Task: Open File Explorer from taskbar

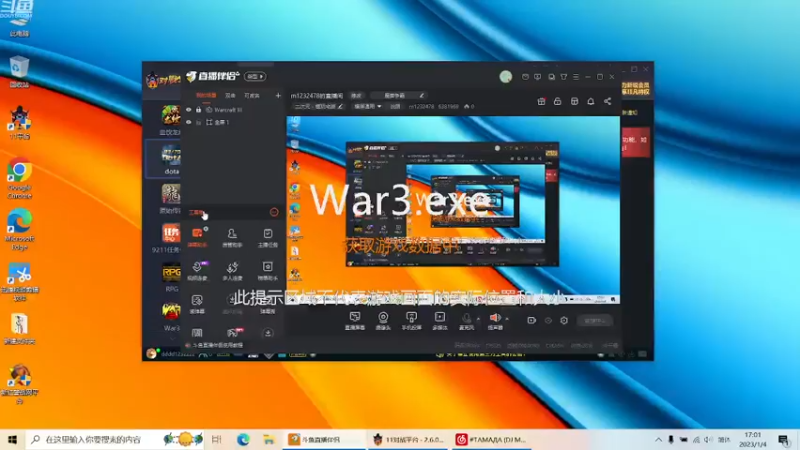Action: point(268,439)
